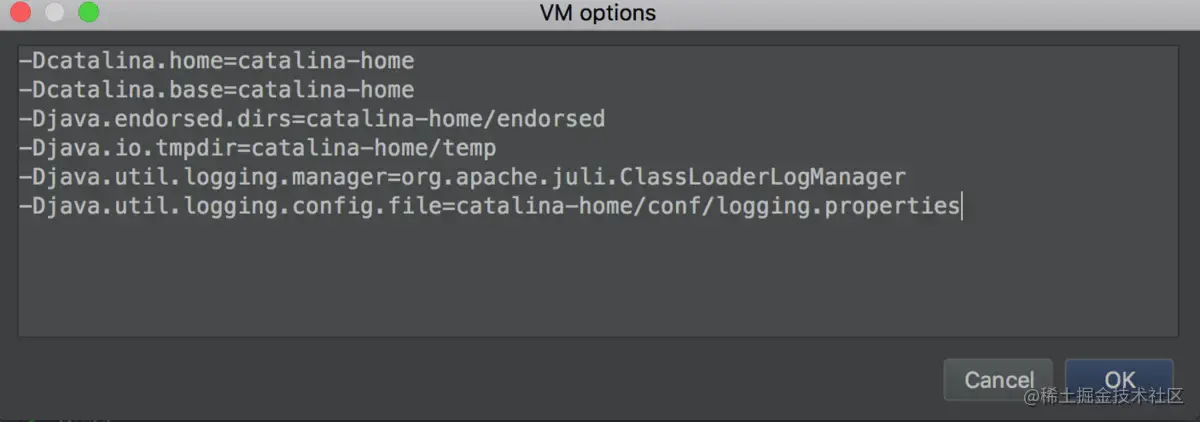This screenshot has height=422, width=1200.
Task: Click on -Djava.endorsed.dirs option key
Action: click(158, 120)
